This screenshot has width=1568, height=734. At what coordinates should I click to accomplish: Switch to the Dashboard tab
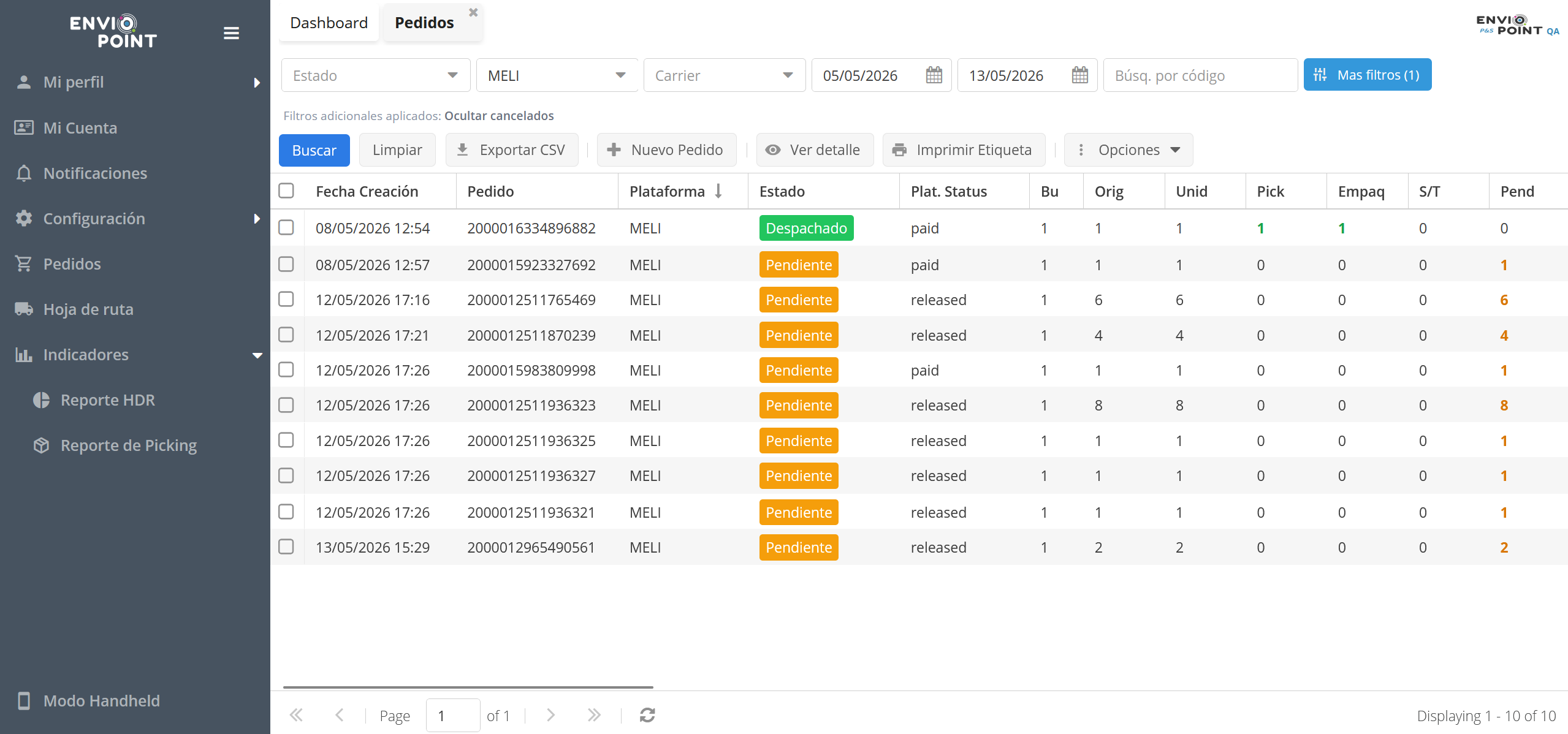pyautogui.click(x=329, y=23)
